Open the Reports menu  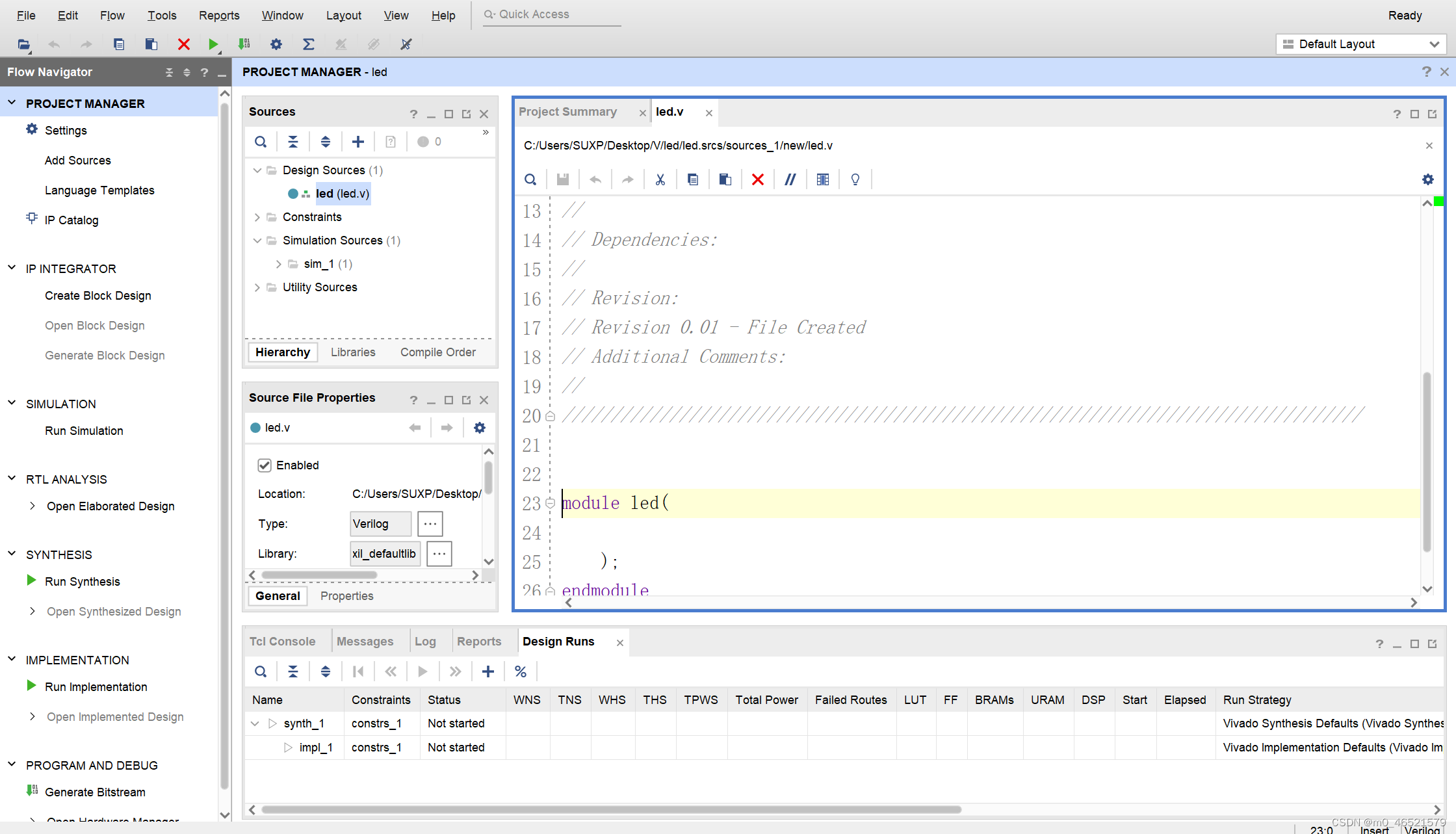coord(219,15)
